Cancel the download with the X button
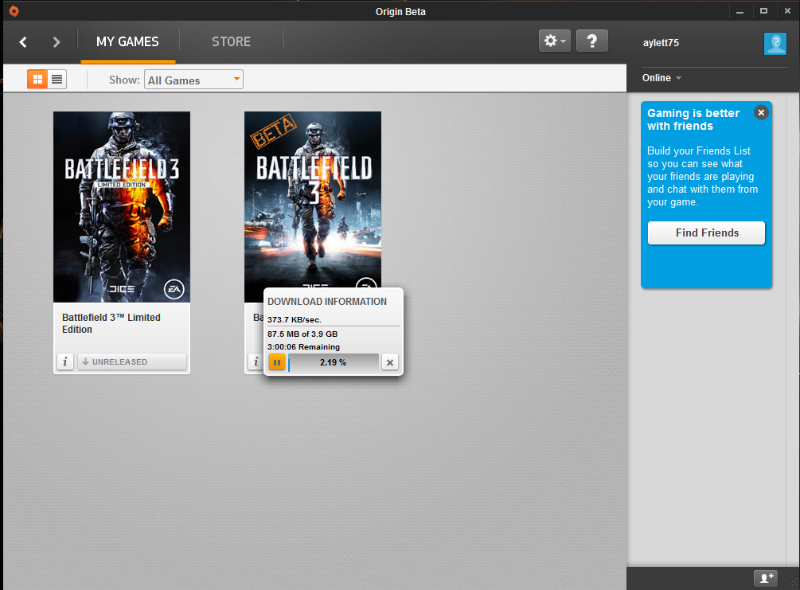This screenshot has height=590, width=800. coord(390,362)
